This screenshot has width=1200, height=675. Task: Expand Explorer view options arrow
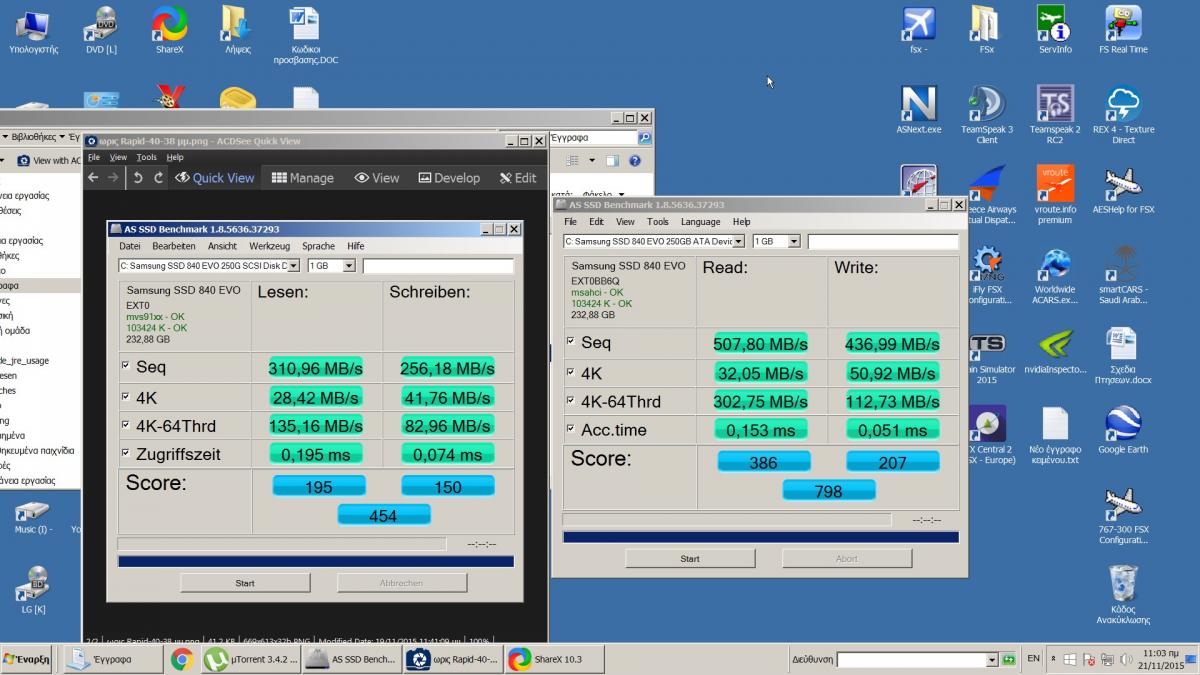pyautogui.click(x=592, y=160)
